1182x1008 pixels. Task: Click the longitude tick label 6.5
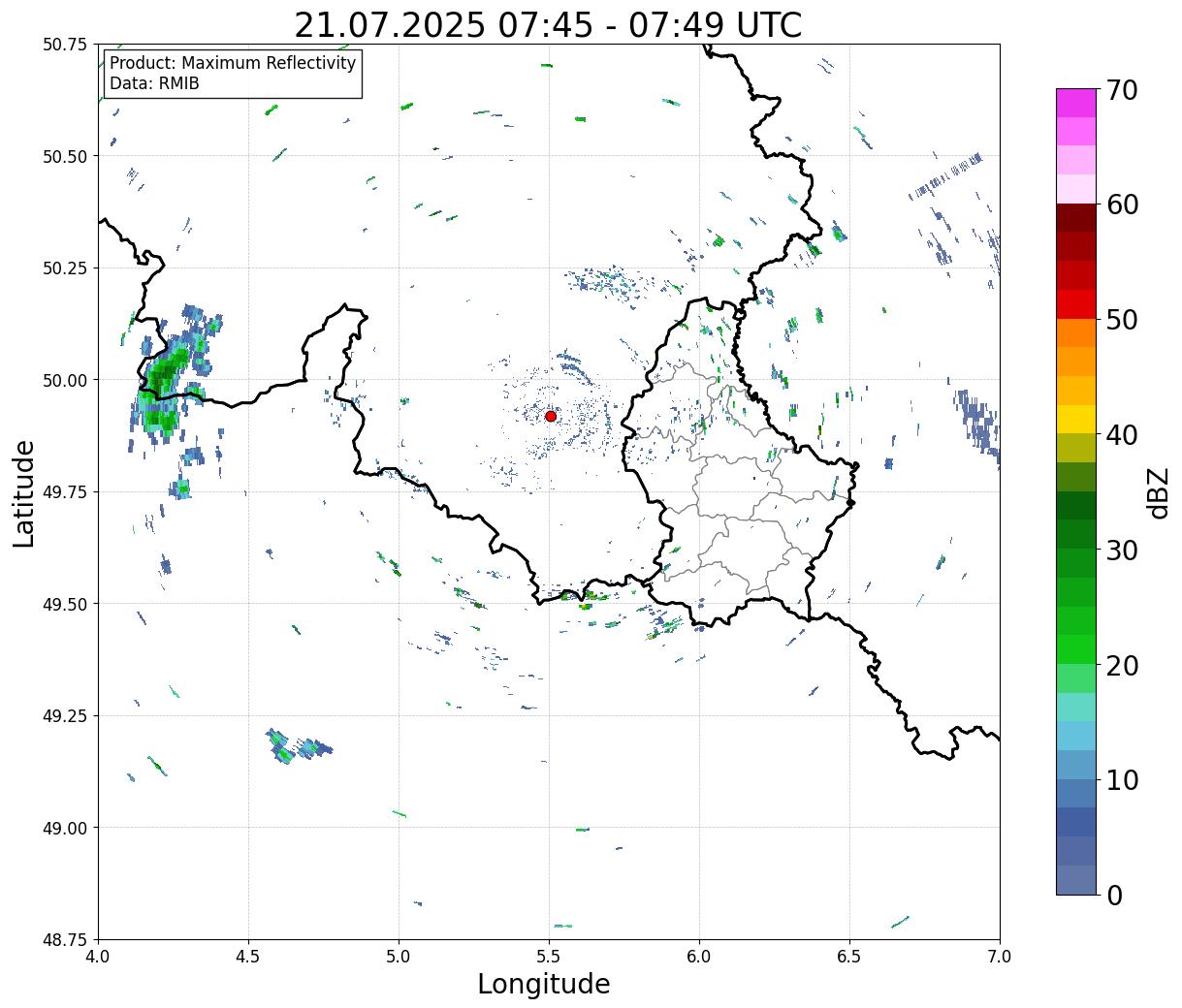(x=849, y=957)
